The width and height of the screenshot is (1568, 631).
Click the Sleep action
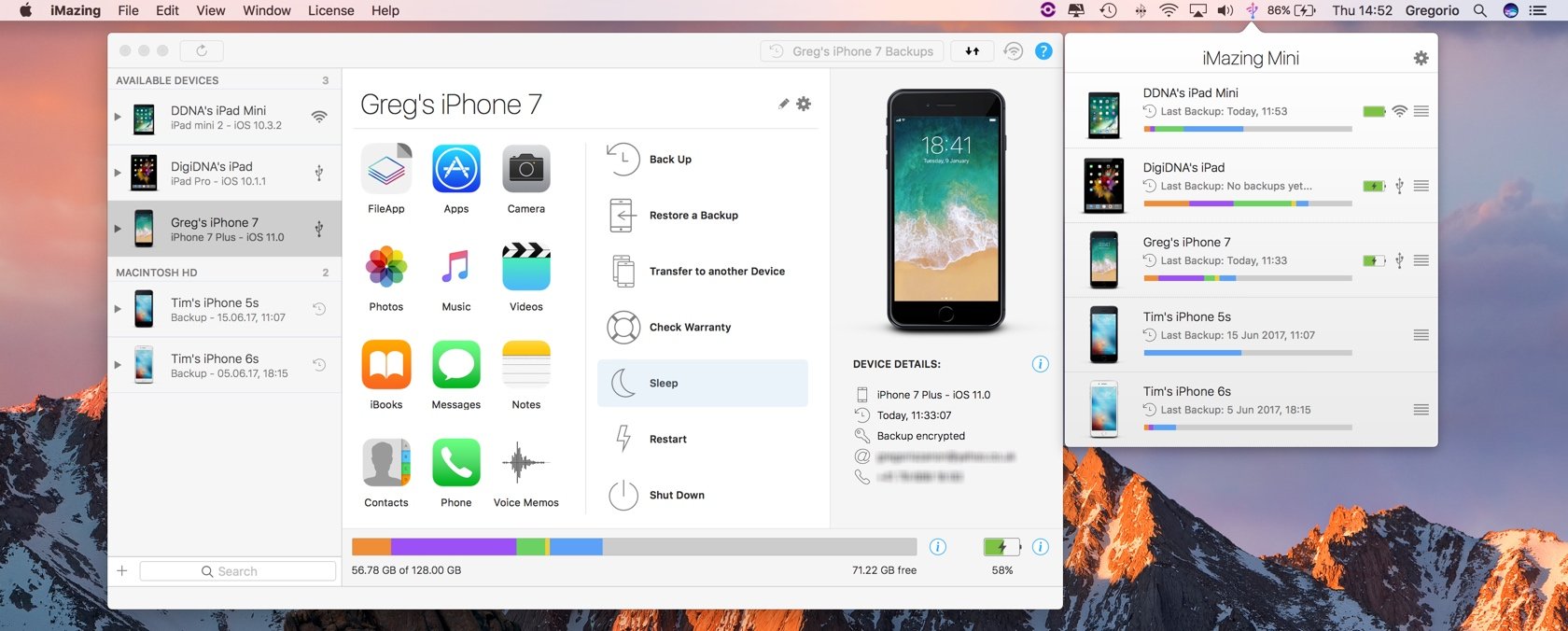point(703,383)
